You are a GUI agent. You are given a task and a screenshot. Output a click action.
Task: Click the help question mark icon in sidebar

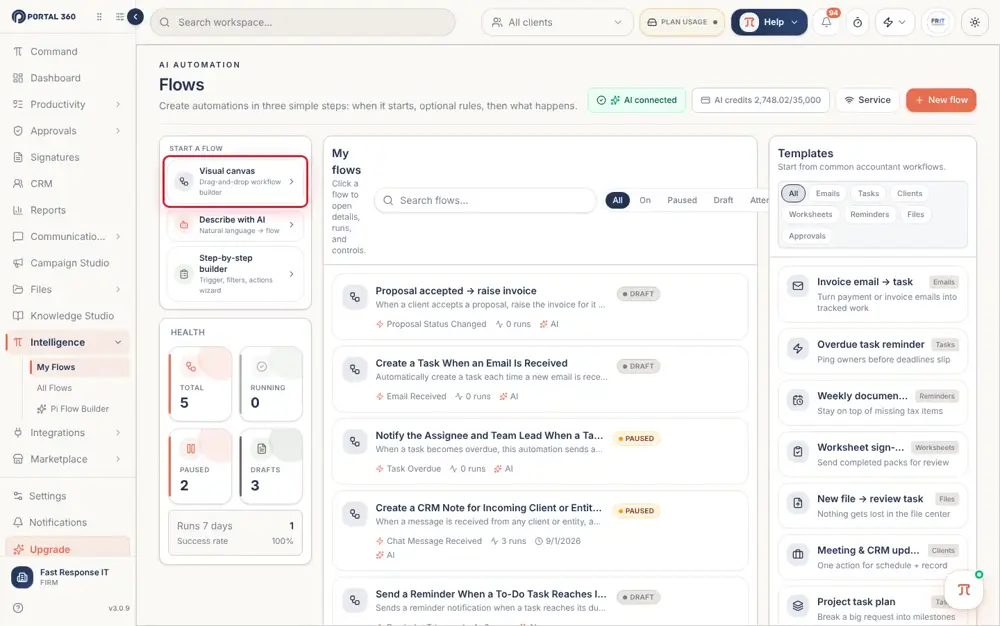pos(18,608)
